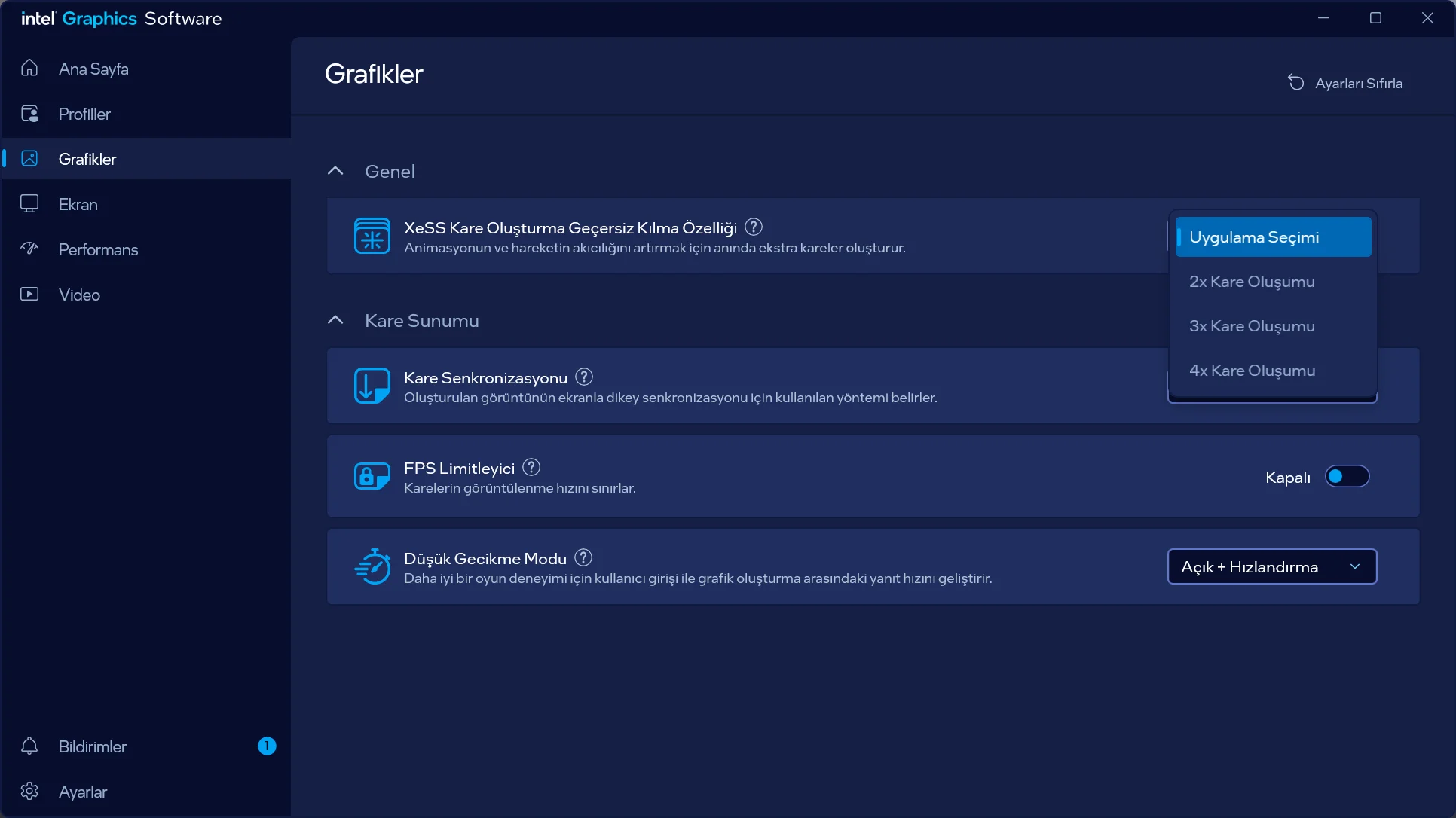Open the Video section in sidebar
The width and height of the screenshot is (1456, 818).
79,295
